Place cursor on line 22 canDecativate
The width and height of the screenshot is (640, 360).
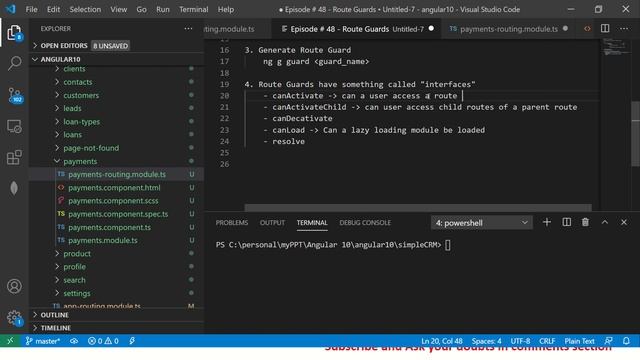302,118
